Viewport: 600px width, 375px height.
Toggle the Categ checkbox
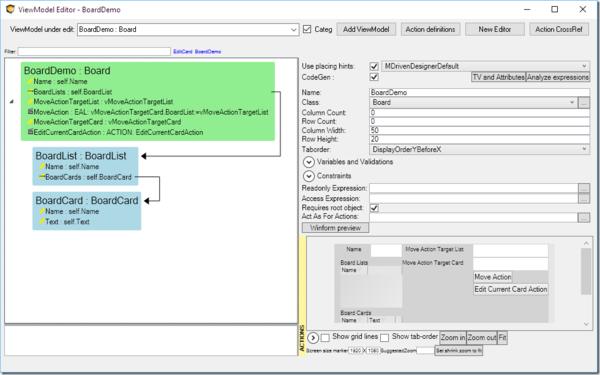(x=307, y=29)
